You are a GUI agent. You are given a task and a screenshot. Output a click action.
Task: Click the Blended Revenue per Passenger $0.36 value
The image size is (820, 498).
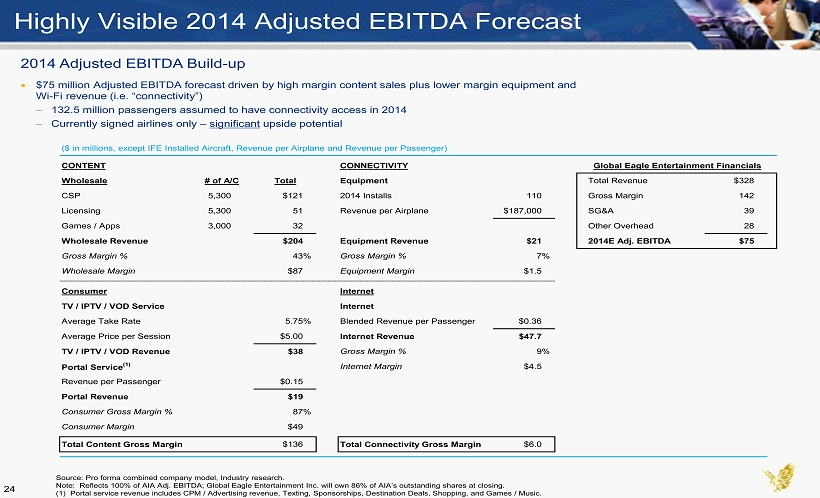click(530, 321)
